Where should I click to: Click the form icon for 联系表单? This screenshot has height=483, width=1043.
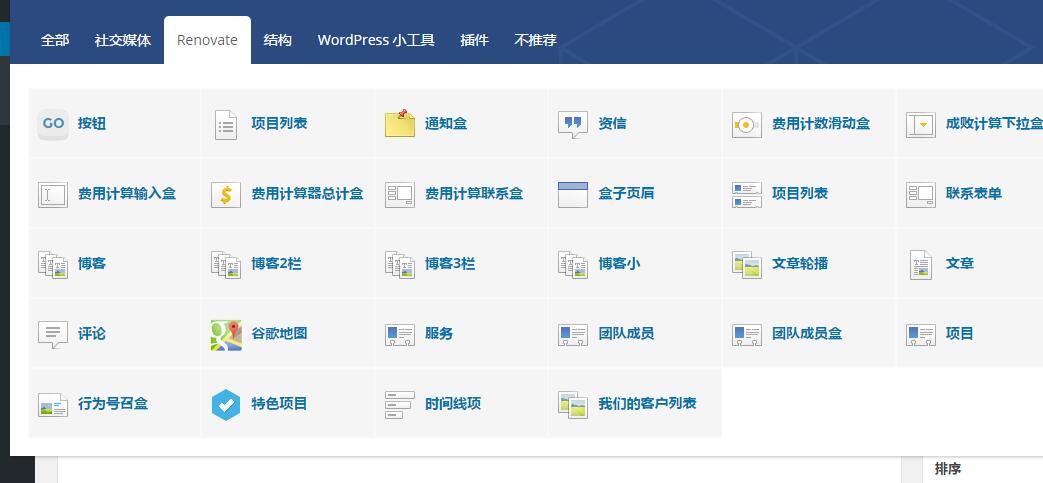[x=921, y=195]
